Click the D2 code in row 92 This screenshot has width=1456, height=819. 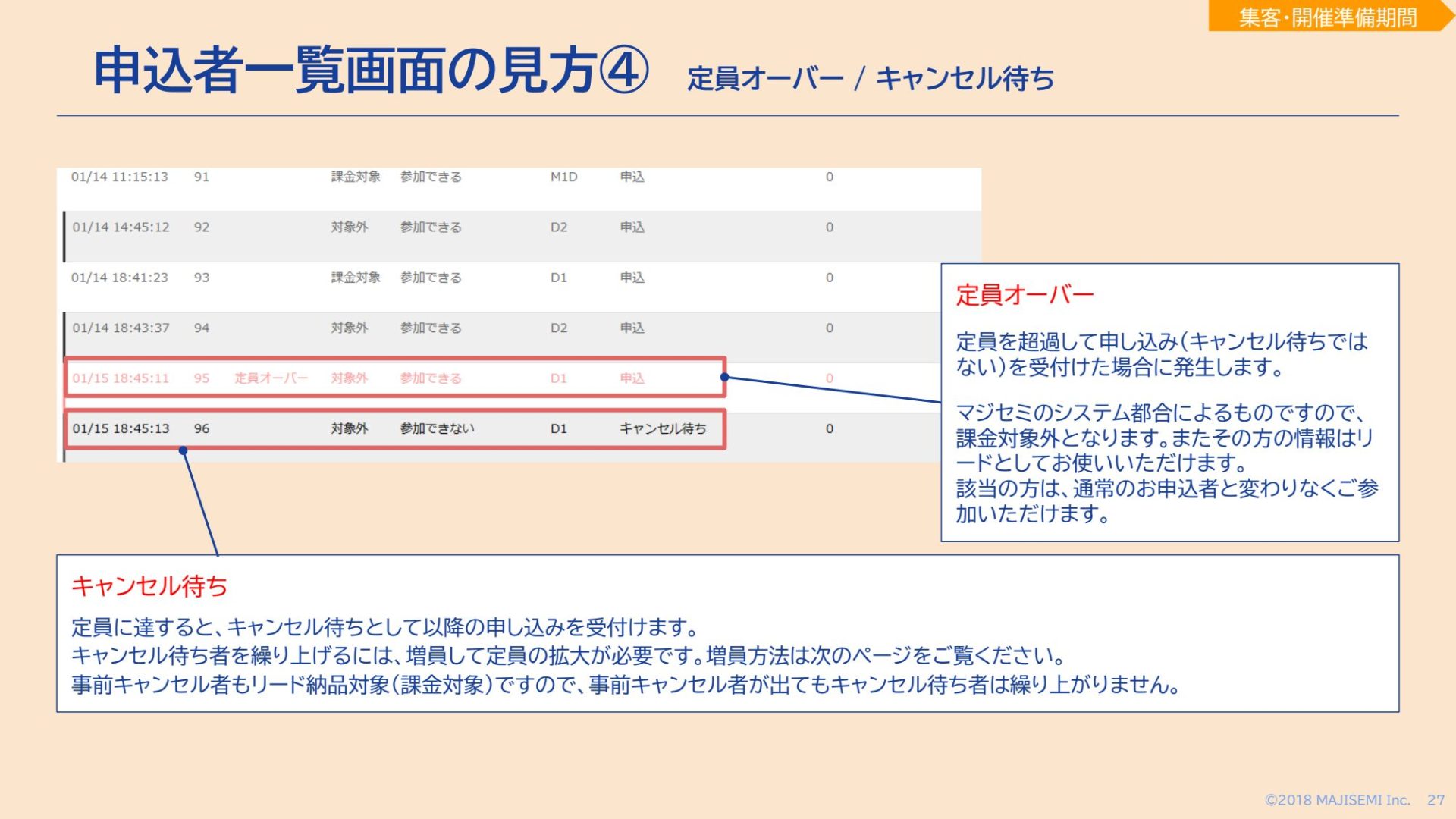pyautogui.click(x=558, y=227)
